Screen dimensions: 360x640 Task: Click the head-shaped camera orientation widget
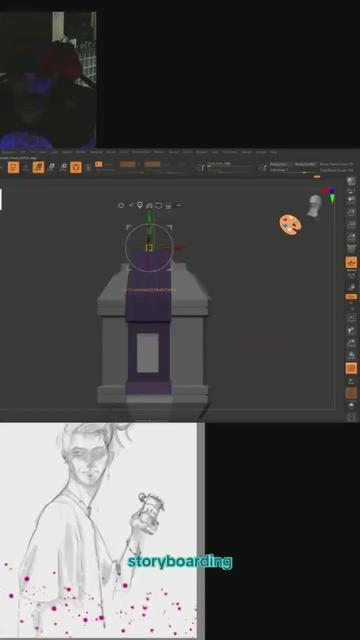coord(314,207)
